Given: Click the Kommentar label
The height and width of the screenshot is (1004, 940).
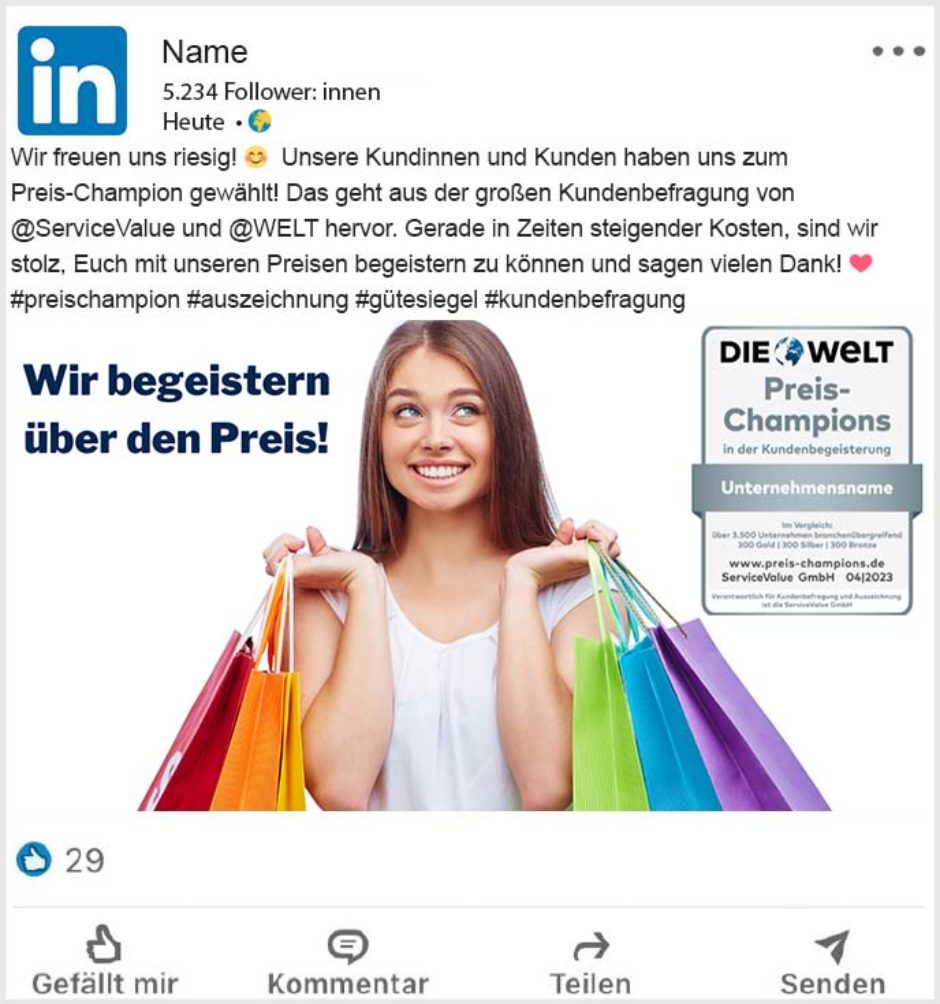Looking at the screenshot, I should click(x=348, y=984).
